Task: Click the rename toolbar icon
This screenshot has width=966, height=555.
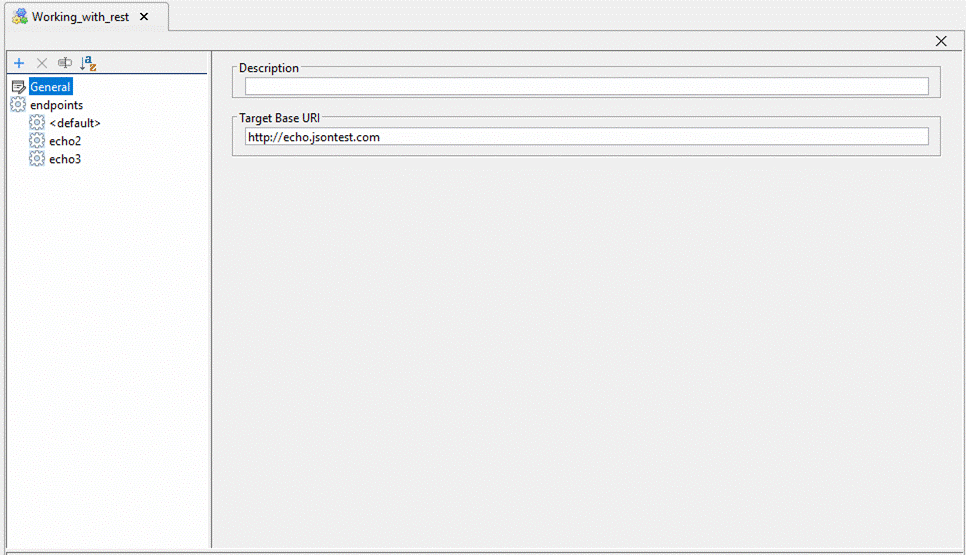Action: point(65,63)
